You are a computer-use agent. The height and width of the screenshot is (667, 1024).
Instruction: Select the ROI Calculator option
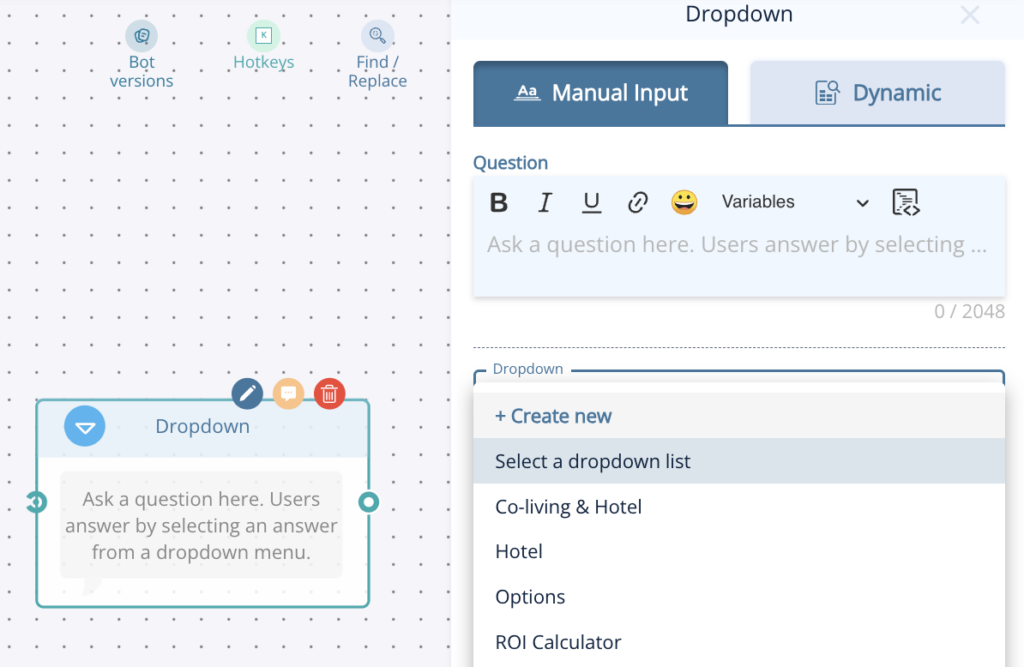point(557,642)
